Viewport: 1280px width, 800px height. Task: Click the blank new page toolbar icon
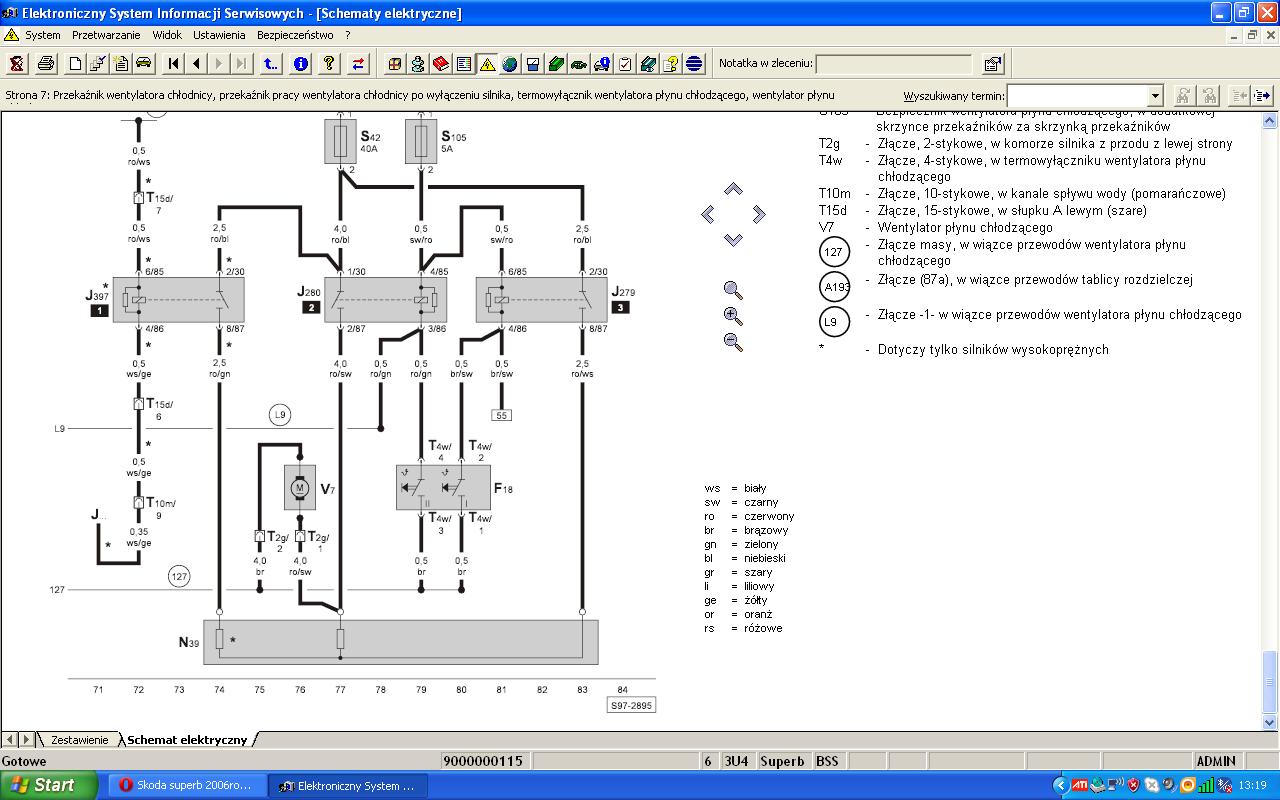tap(75, 64)
